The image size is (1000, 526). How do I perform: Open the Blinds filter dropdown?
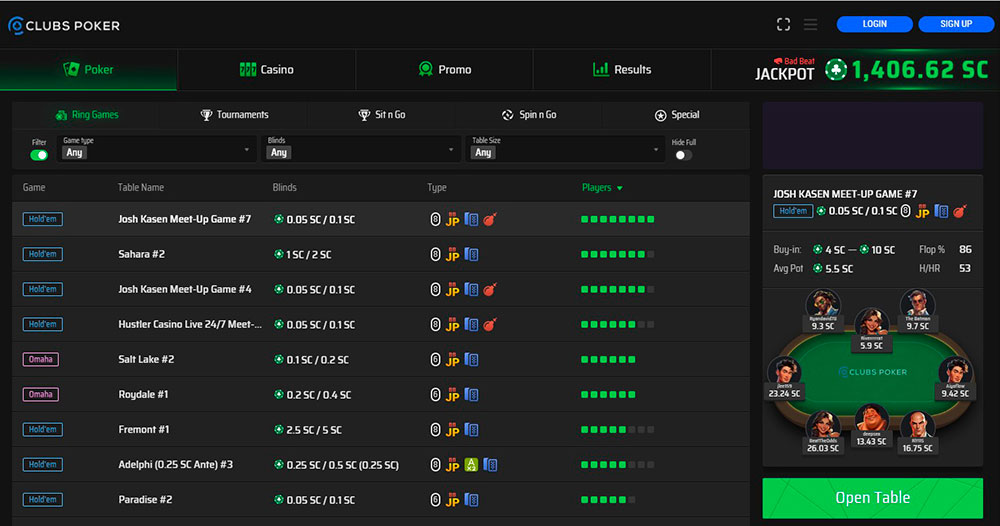pos(360,149)
